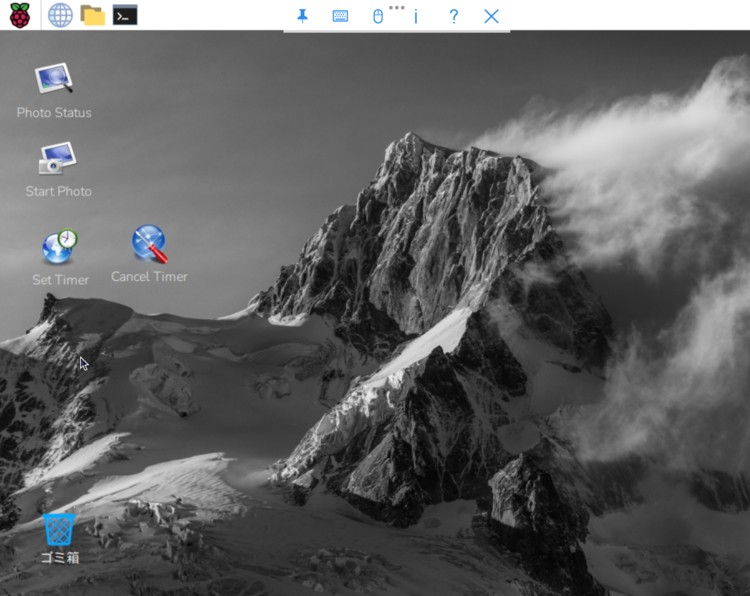Select the Photo Status desktop icon
Image resolution: width=750 pixels, height=596 pixels.
click(54, 79)
